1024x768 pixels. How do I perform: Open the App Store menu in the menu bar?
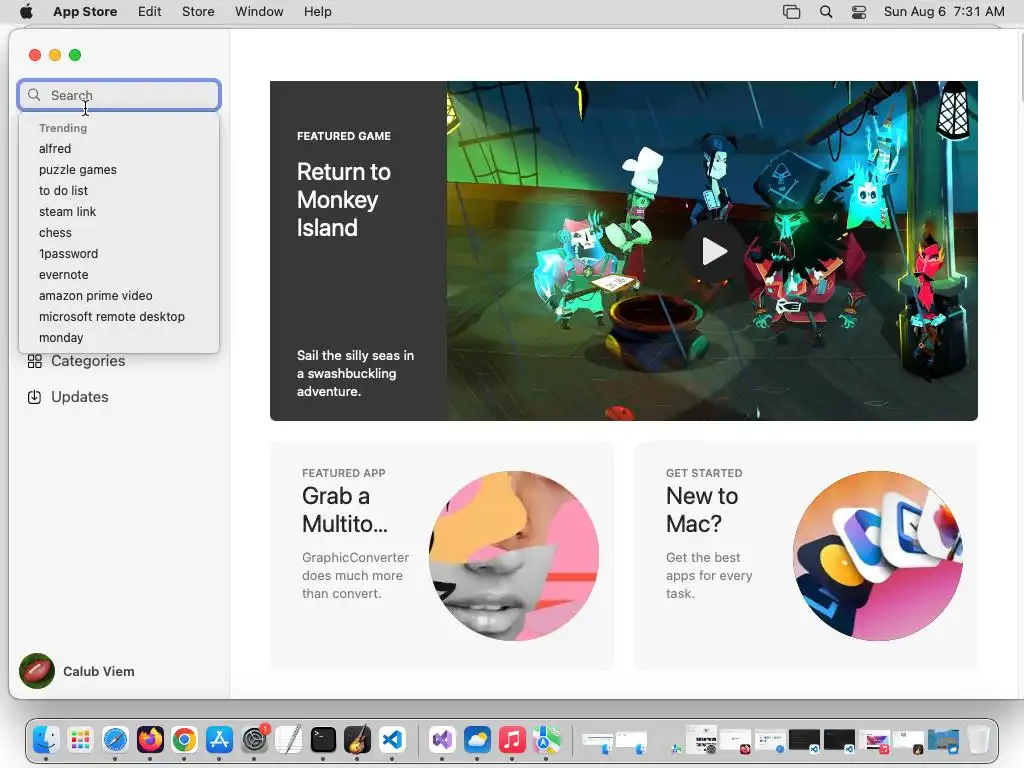point(85,12)
